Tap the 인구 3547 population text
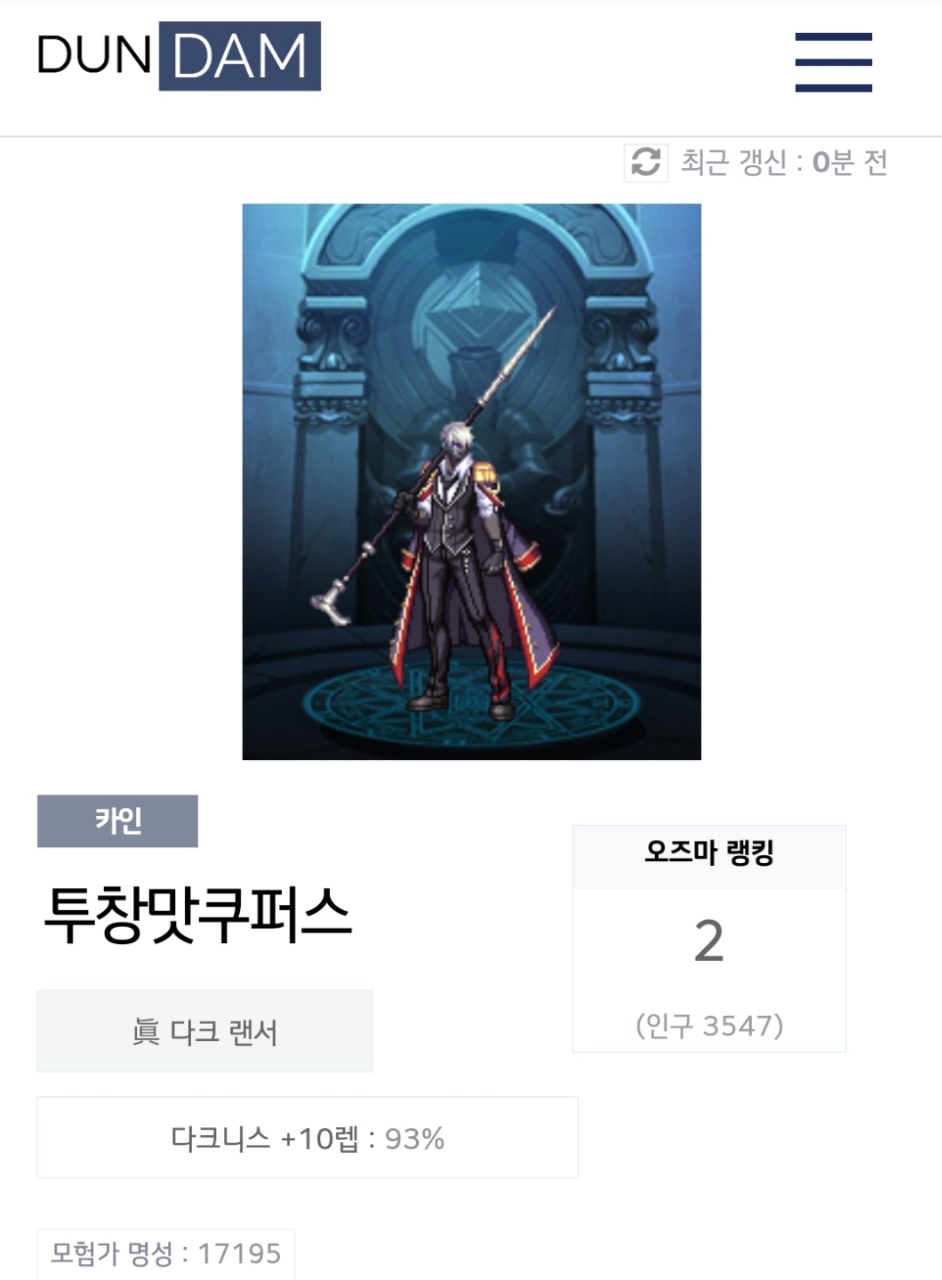 [709, 1026]
